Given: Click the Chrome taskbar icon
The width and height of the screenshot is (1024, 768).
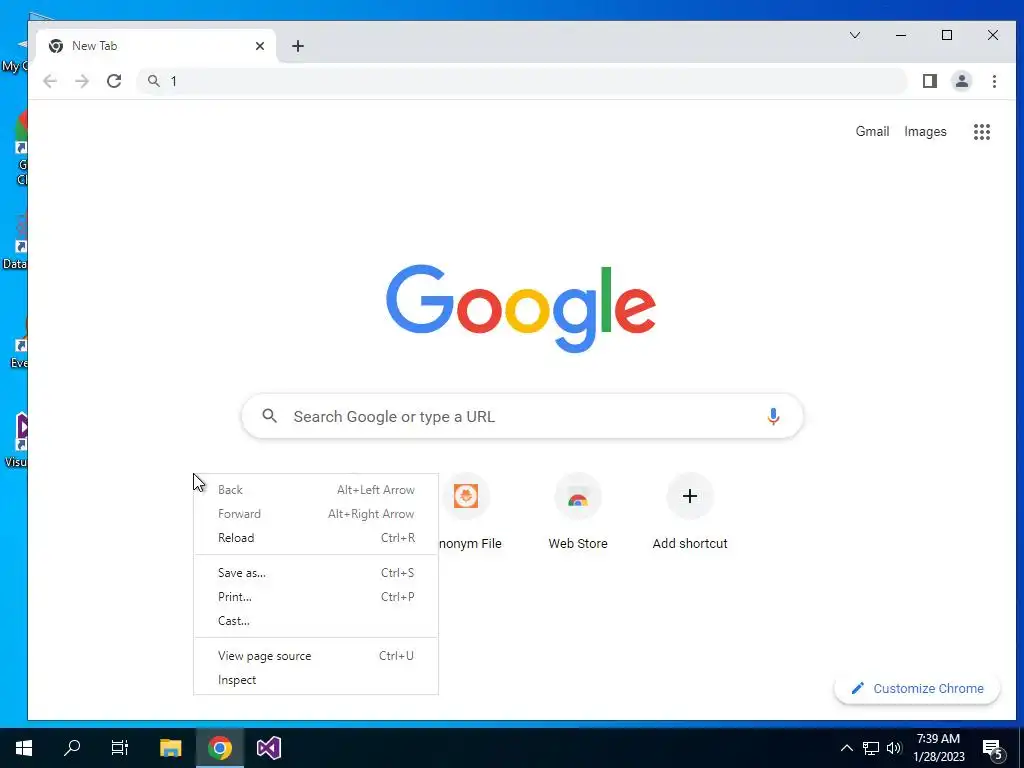Looking at the screenshot, I should point(220,748).
